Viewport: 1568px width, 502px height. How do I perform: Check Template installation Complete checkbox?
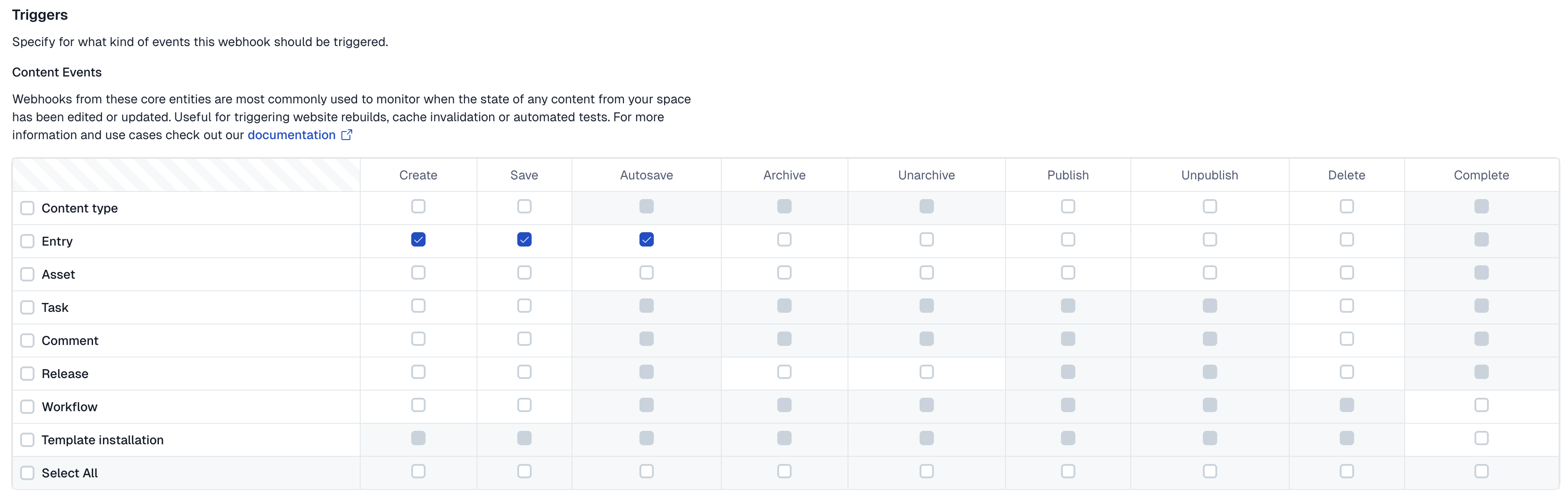(x=1481, y=438)
